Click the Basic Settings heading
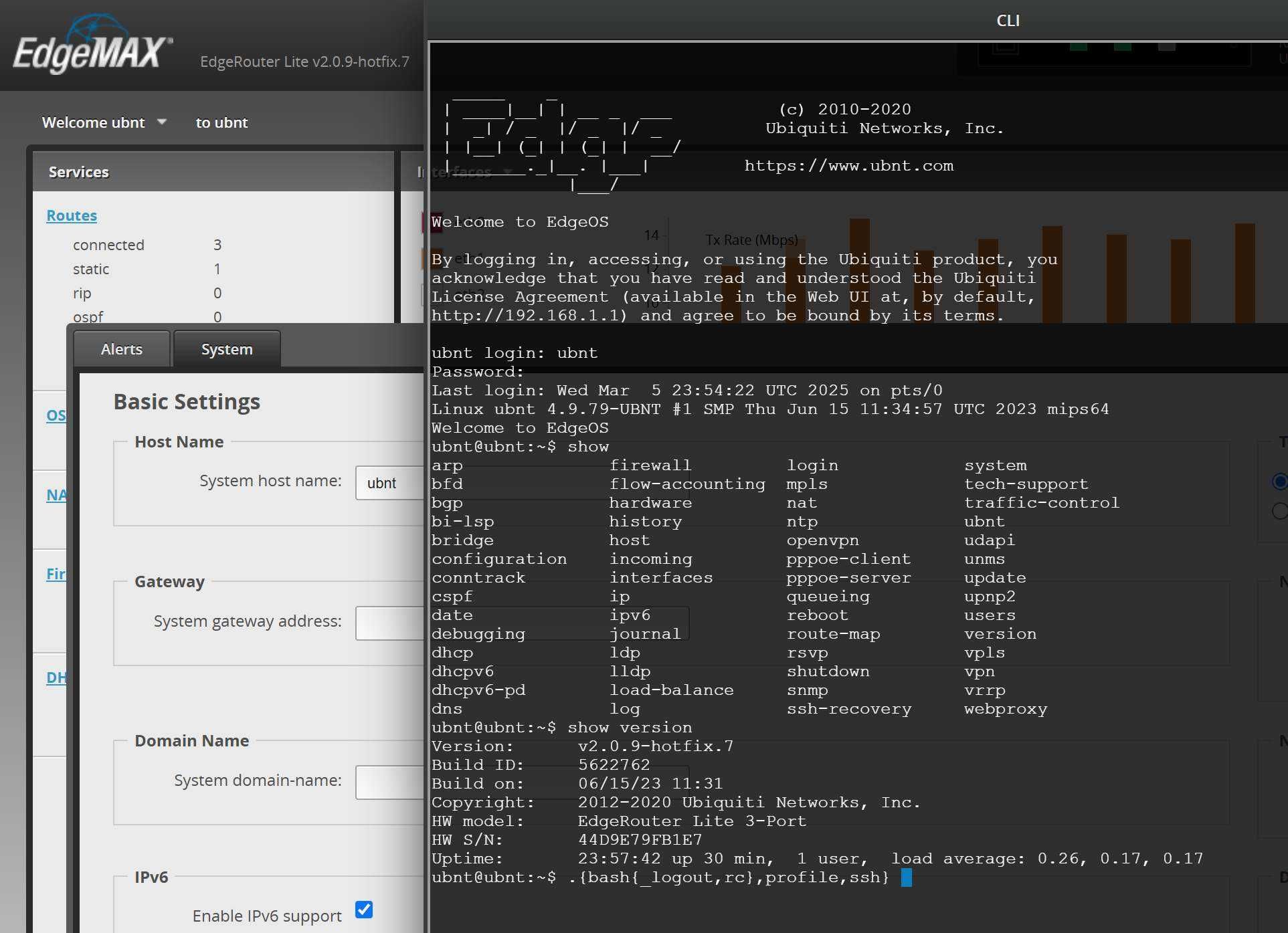 click(x=187, y=401)
